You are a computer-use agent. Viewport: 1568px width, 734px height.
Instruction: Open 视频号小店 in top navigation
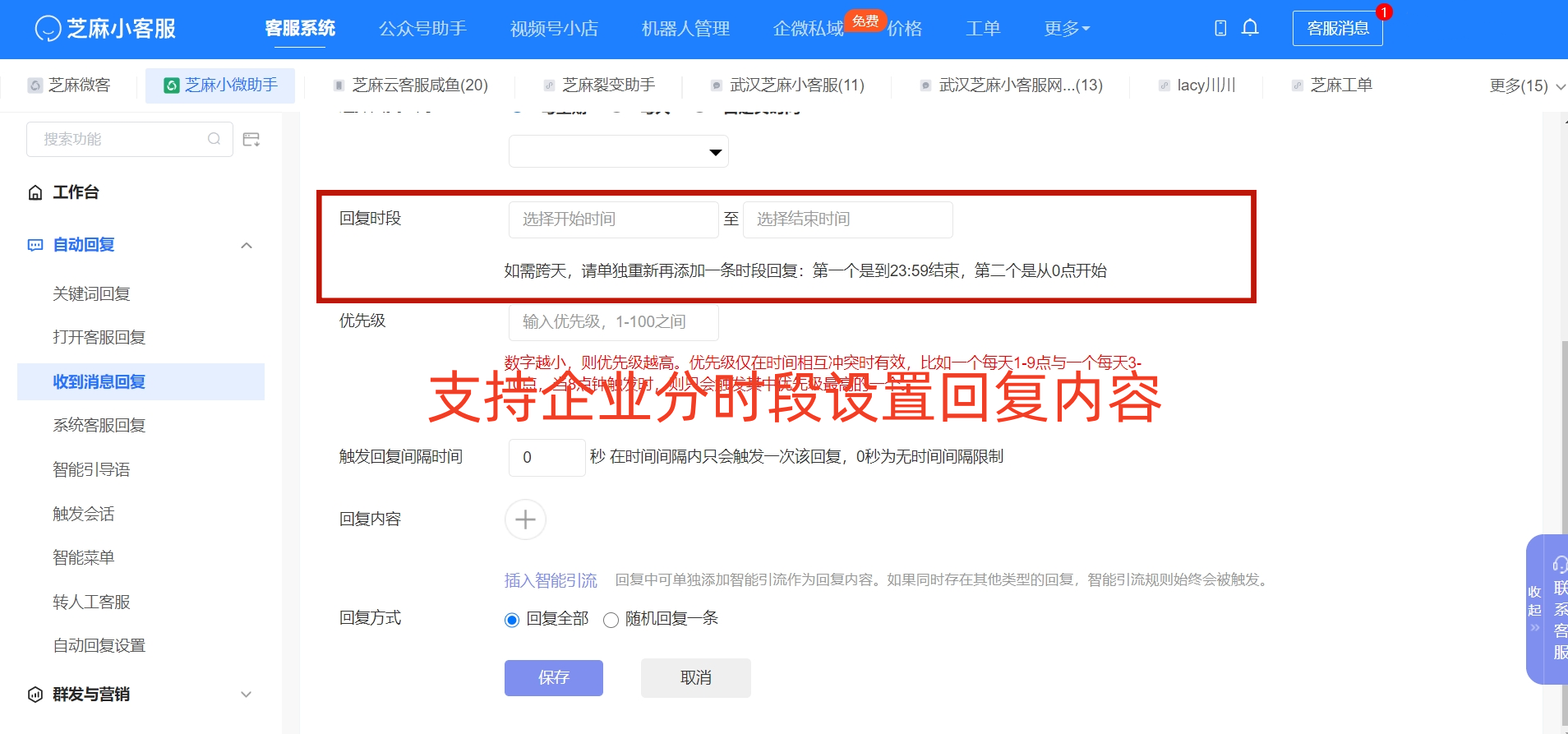(x=554, y=29)
